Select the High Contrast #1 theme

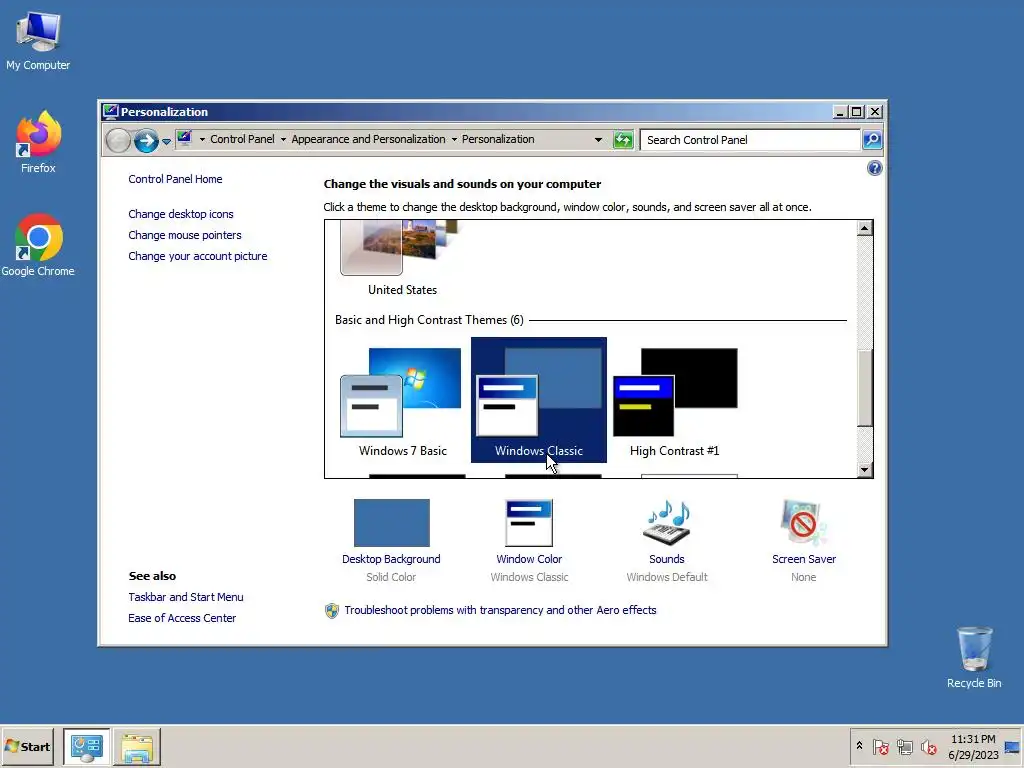pos(675,400)
